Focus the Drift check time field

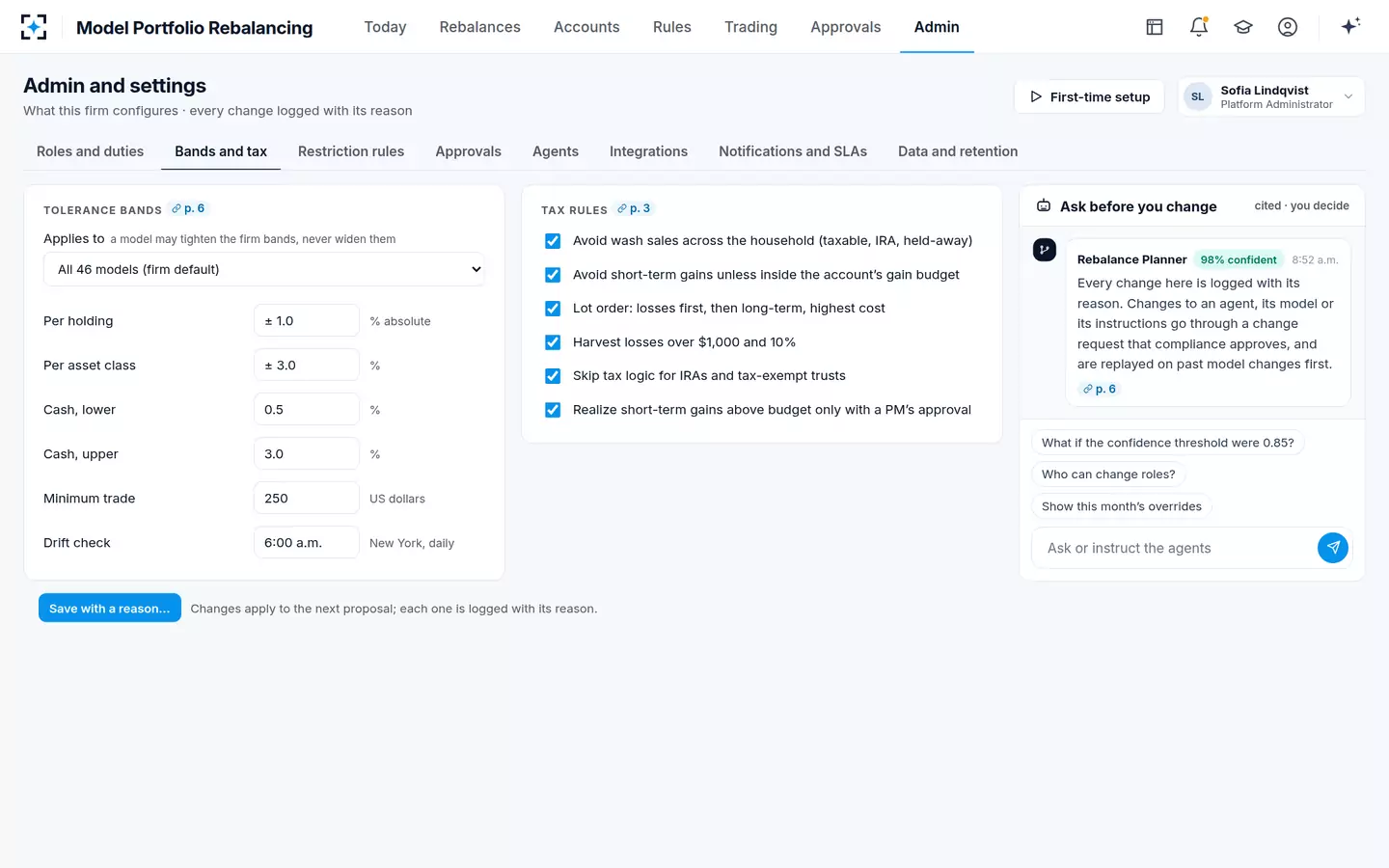point(307,542)
